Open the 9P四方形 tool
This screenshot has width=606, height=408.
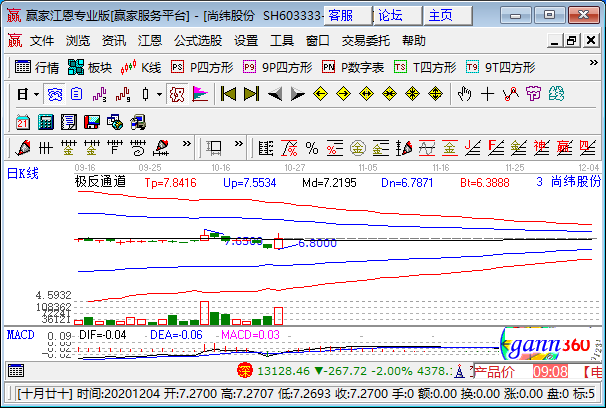tap(277, 67)
